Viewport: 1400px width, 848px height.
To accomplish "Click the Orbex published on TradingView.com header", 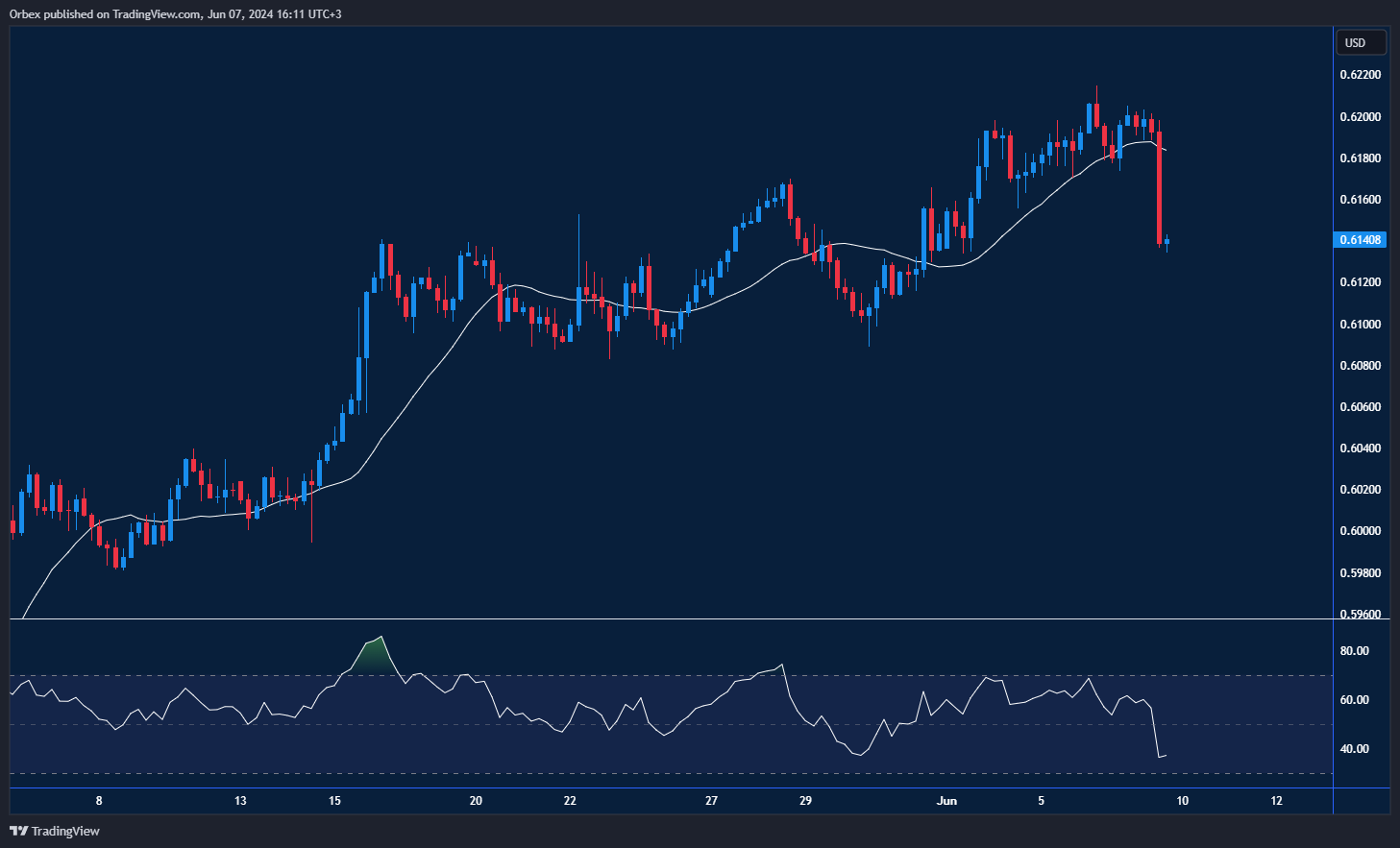I will (176, 14).
